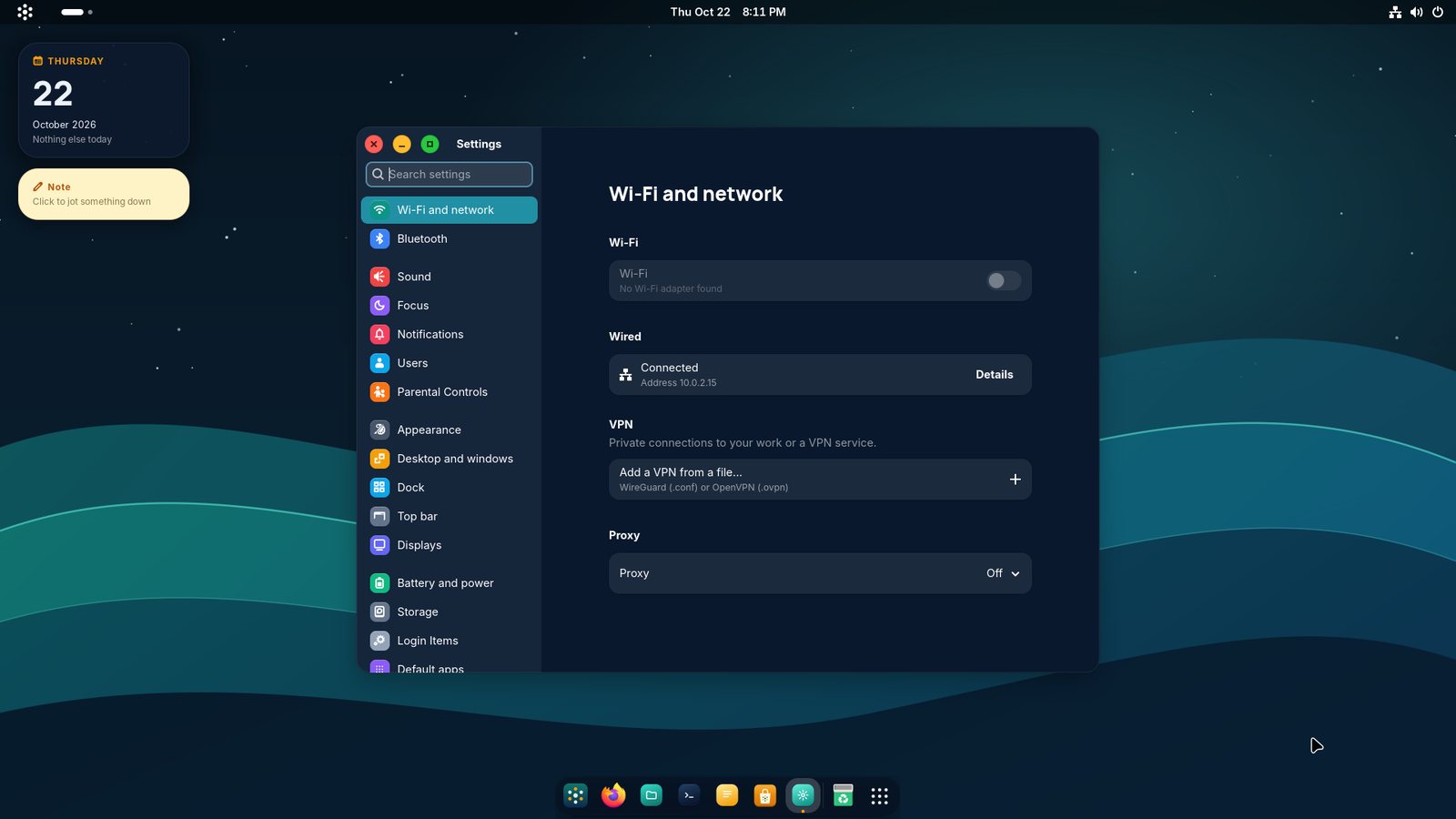The image size is (1456, 819).
Task: Open the Users person icon
Action: coord(379,363)
